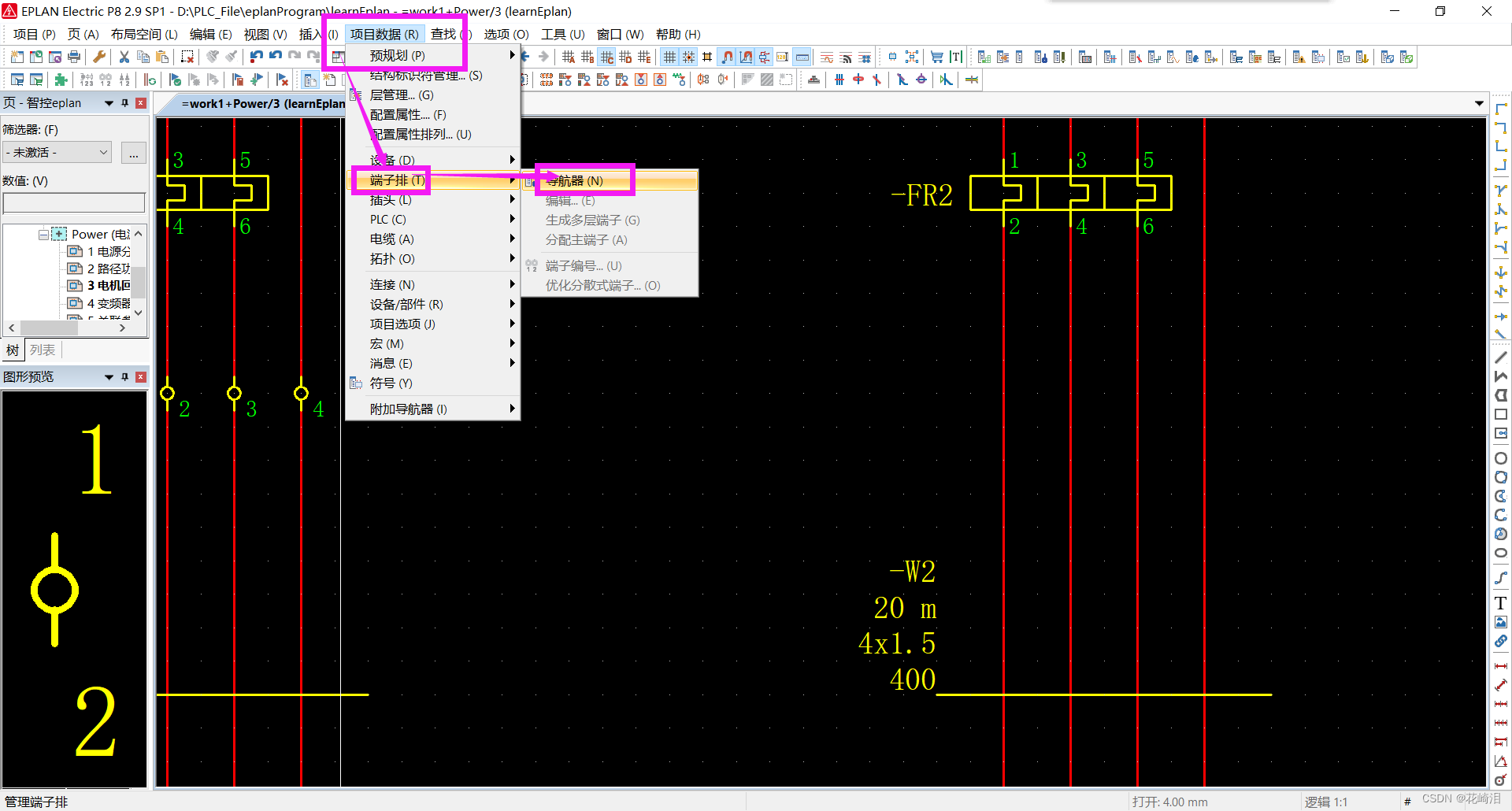
Task: Open the =work1+Power/3 document tab
Action: tap(263, 104)
